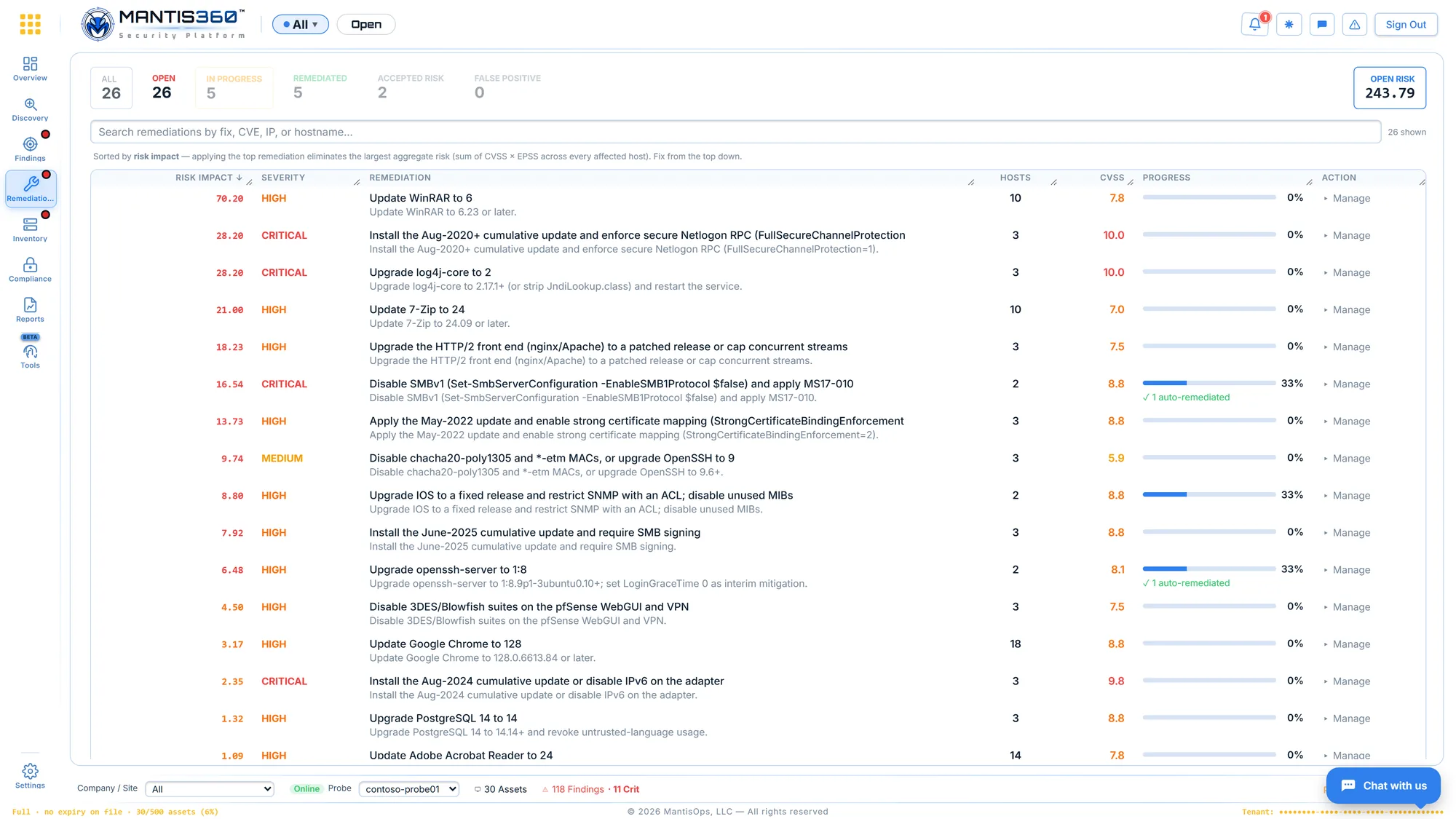Image resolution: width=1456 pixels, height=819 pixels.
Task: Open Settings gear in sidebar
Action: [30, 776]
